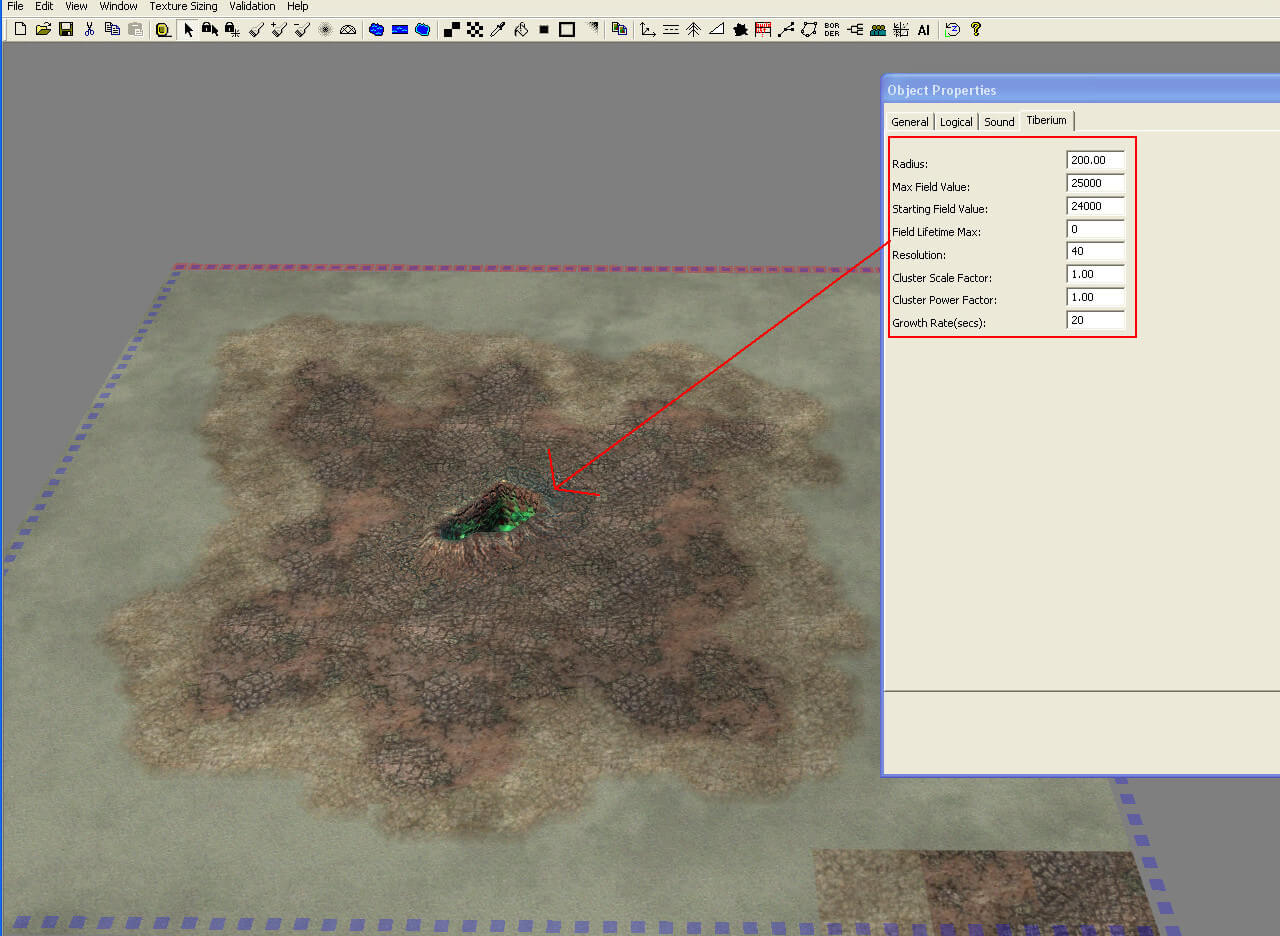Open the AI toolbar button

point(923,30)
